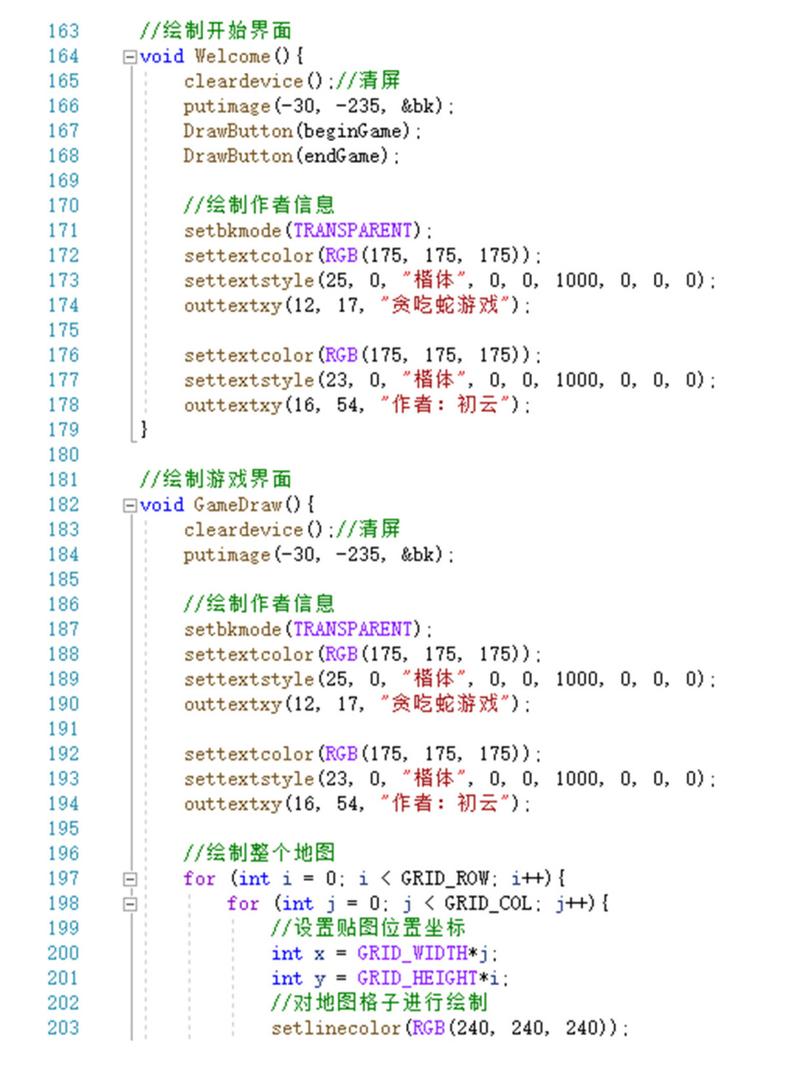Place cursor on GameDraw function name

pyautogui.click(x=237, y=505)
